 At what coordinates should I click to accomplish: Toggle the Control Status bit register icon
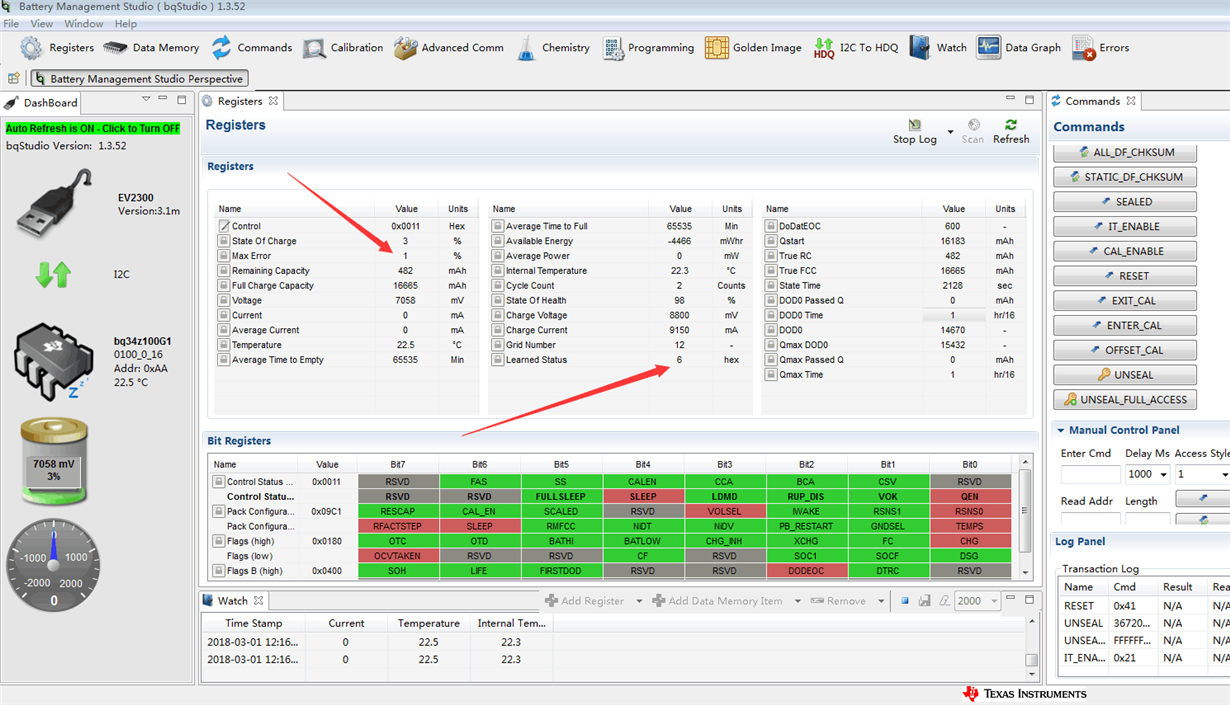(x=218, y=482)
